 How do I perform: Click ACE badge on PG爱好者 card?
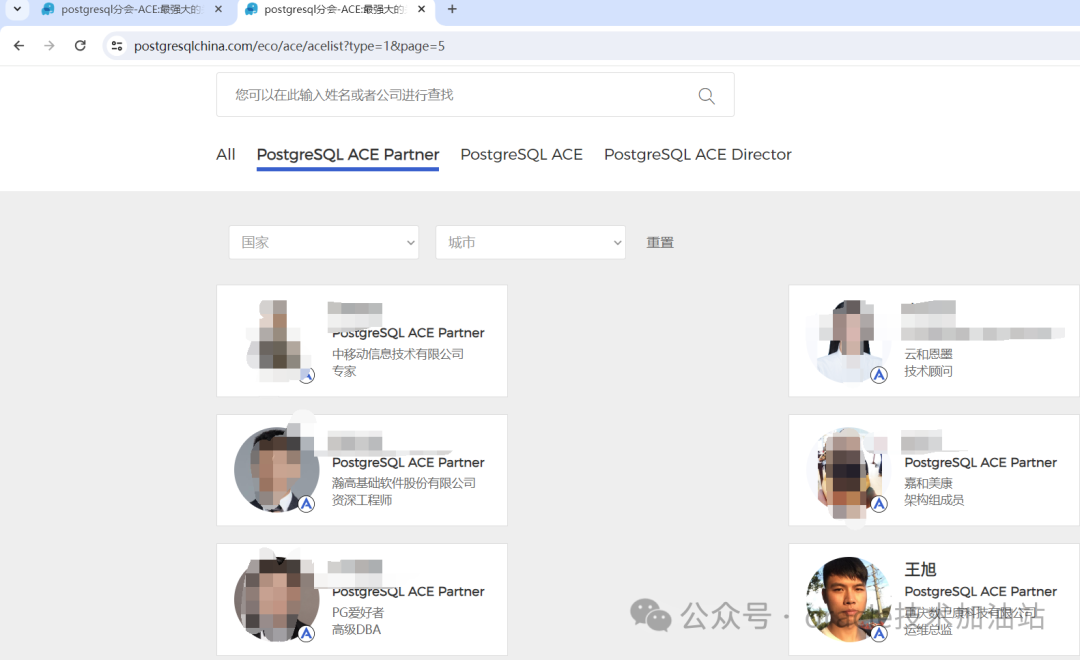[x=307, y=633]
